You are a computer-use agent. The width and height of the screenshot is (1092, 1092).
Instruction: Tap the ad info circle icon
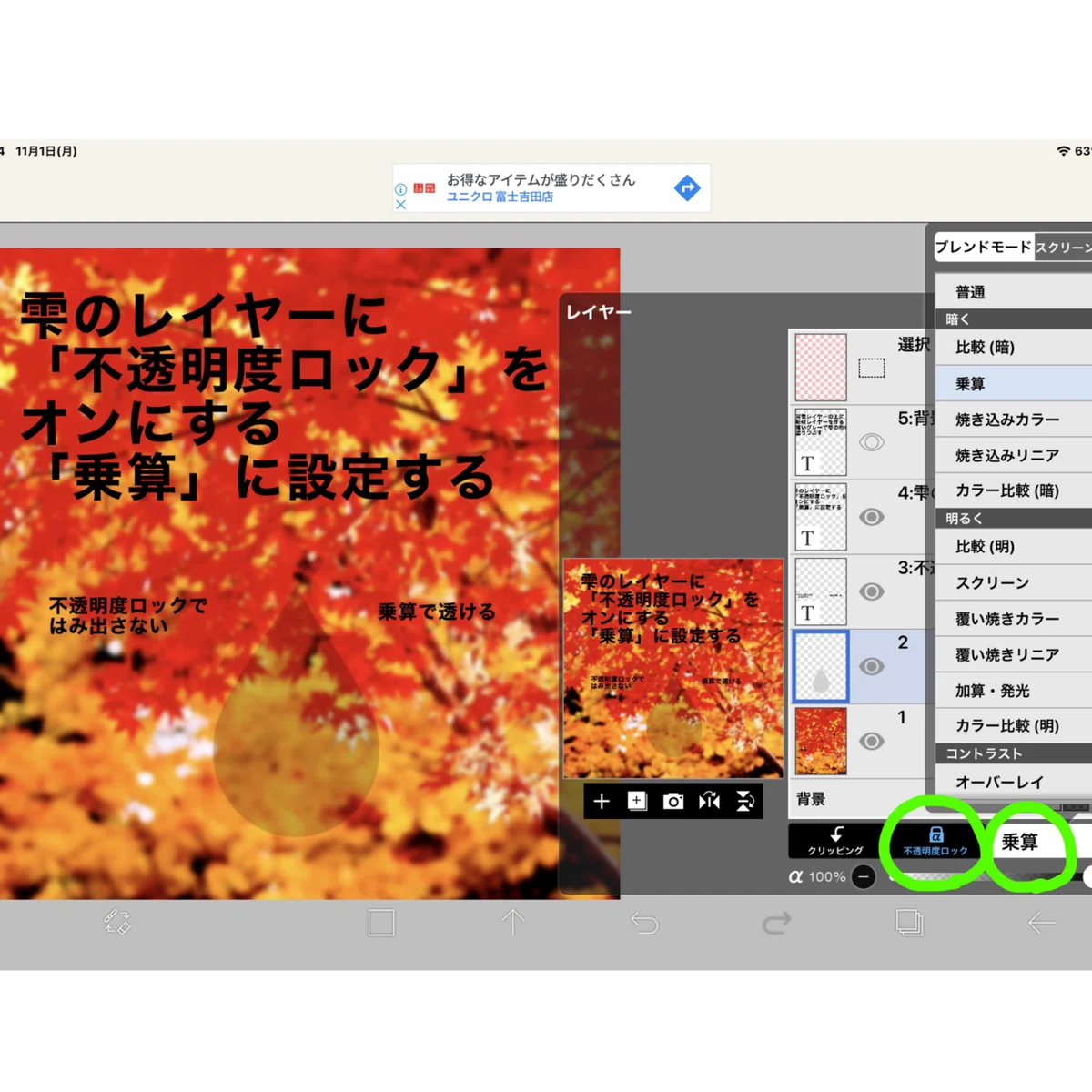pyautogui.click(x=400, y=189)
